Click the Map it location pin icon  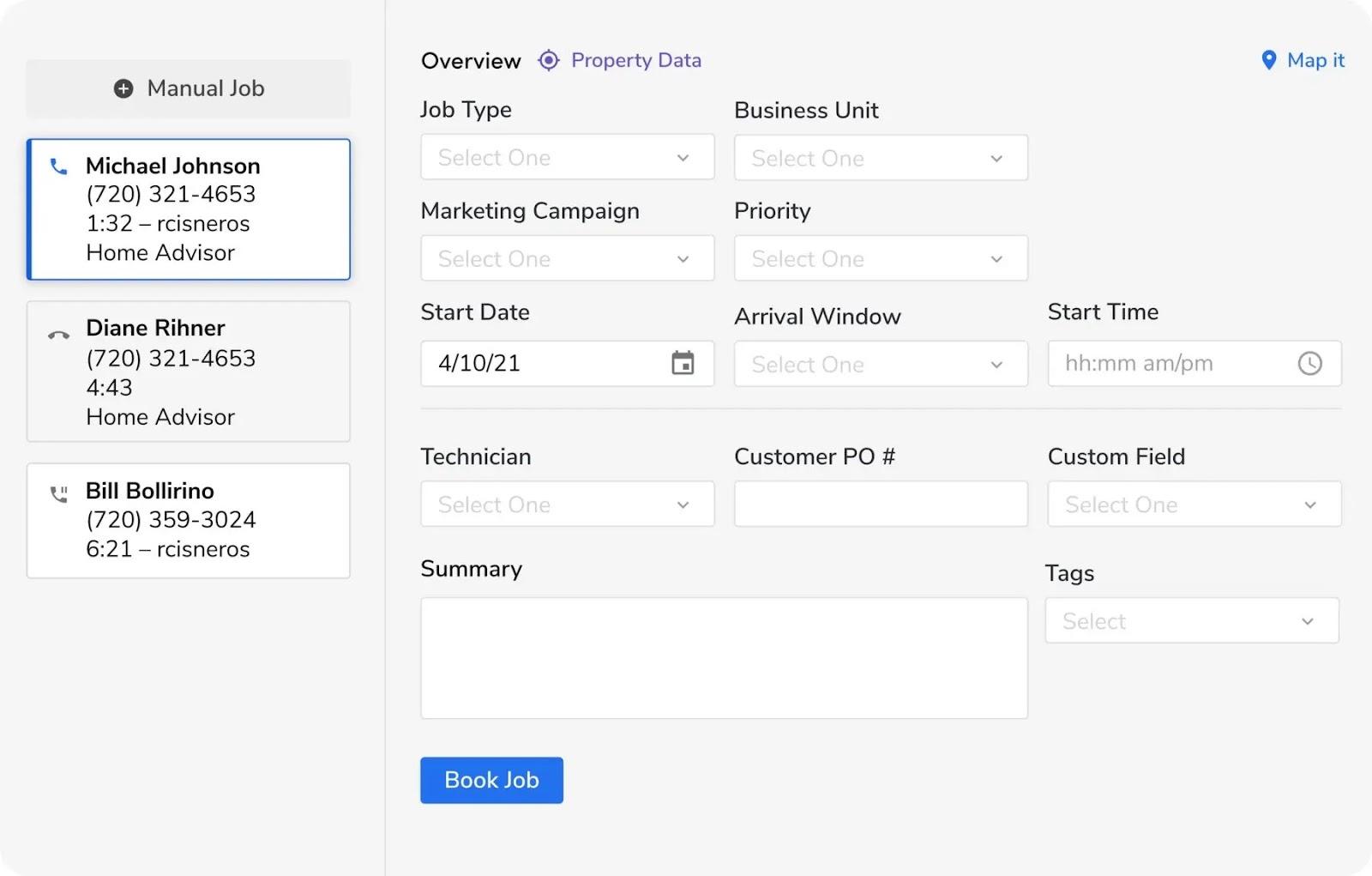coord(1269,60)
